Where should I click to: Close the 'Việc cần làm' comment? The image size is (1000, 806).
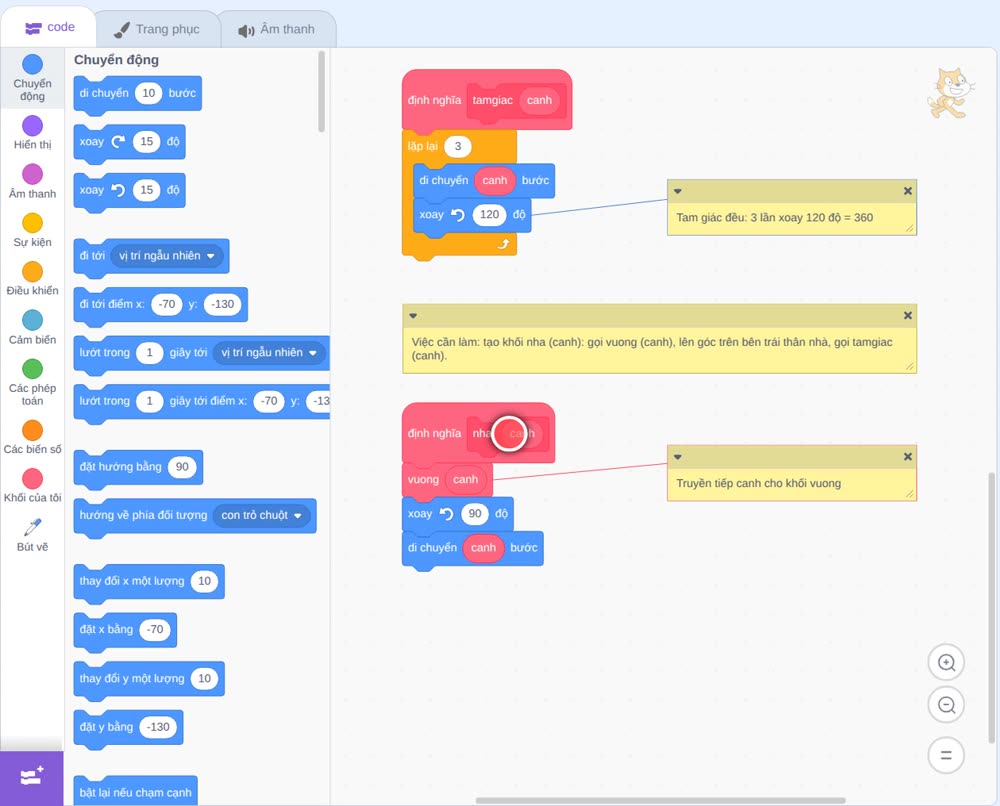[x=908, y=316]
